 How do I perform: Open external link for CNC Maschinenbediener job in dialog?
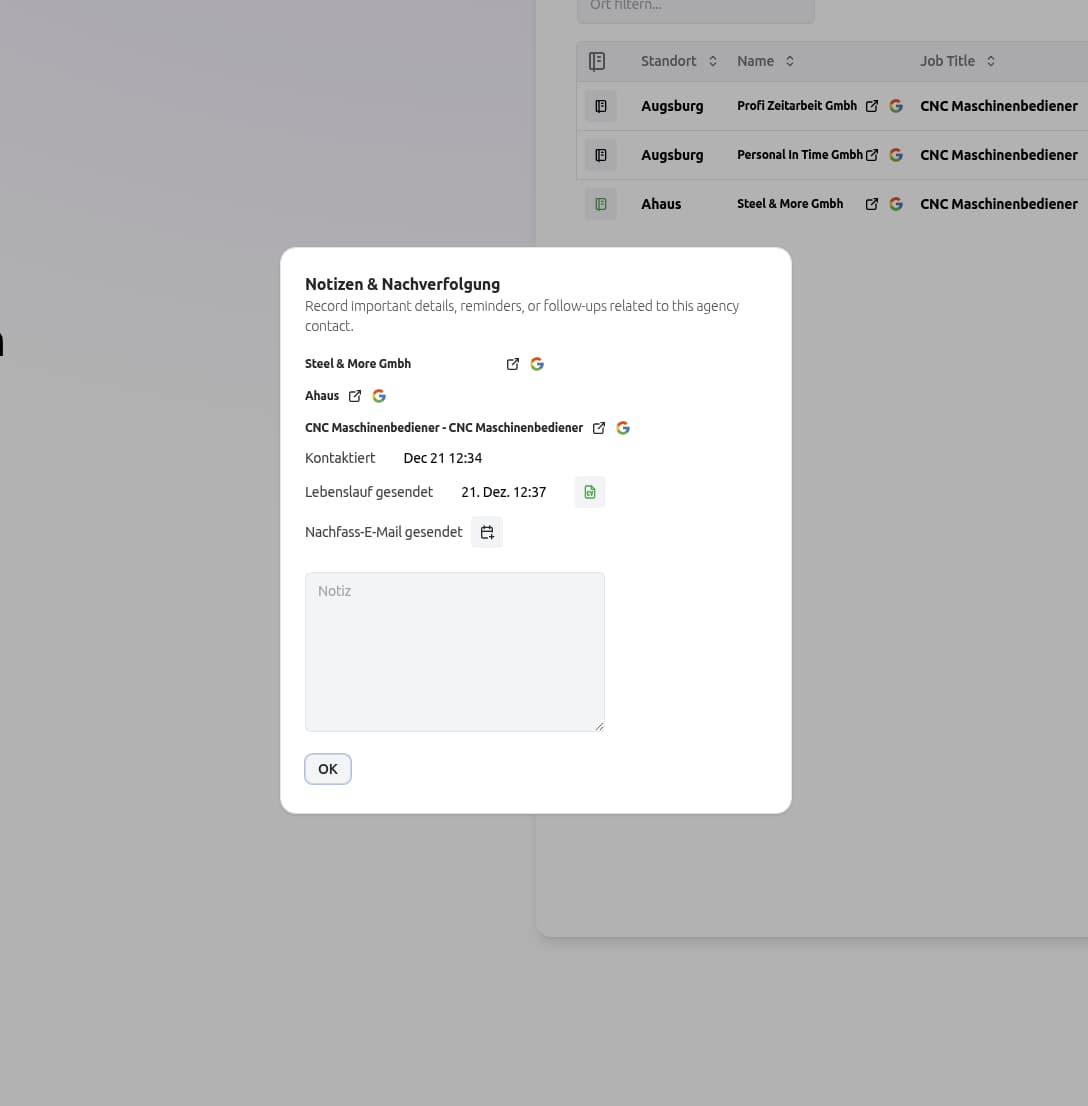[x=599, y=428]
